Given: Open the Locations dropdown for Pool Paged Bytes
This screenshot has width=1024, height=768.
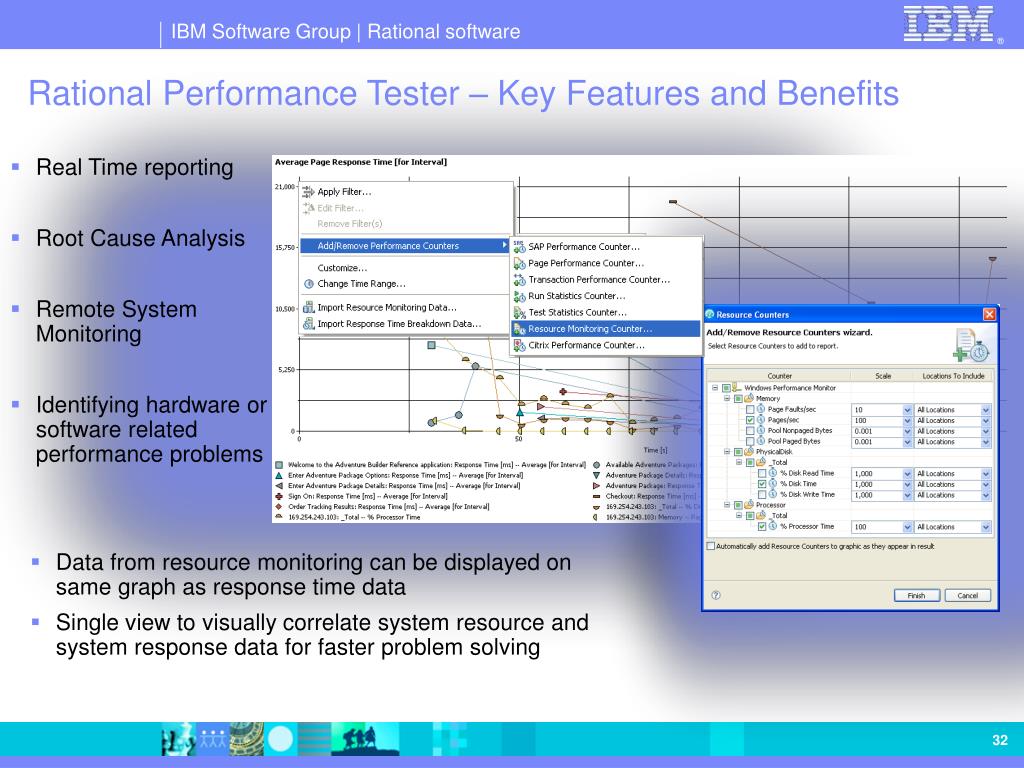Looking at the screenshot, I should 985,442.
